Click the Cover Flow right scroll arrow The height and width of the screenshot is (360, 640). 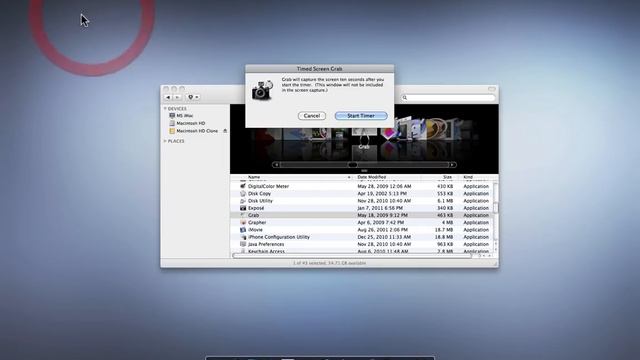[x=452, y=165]
